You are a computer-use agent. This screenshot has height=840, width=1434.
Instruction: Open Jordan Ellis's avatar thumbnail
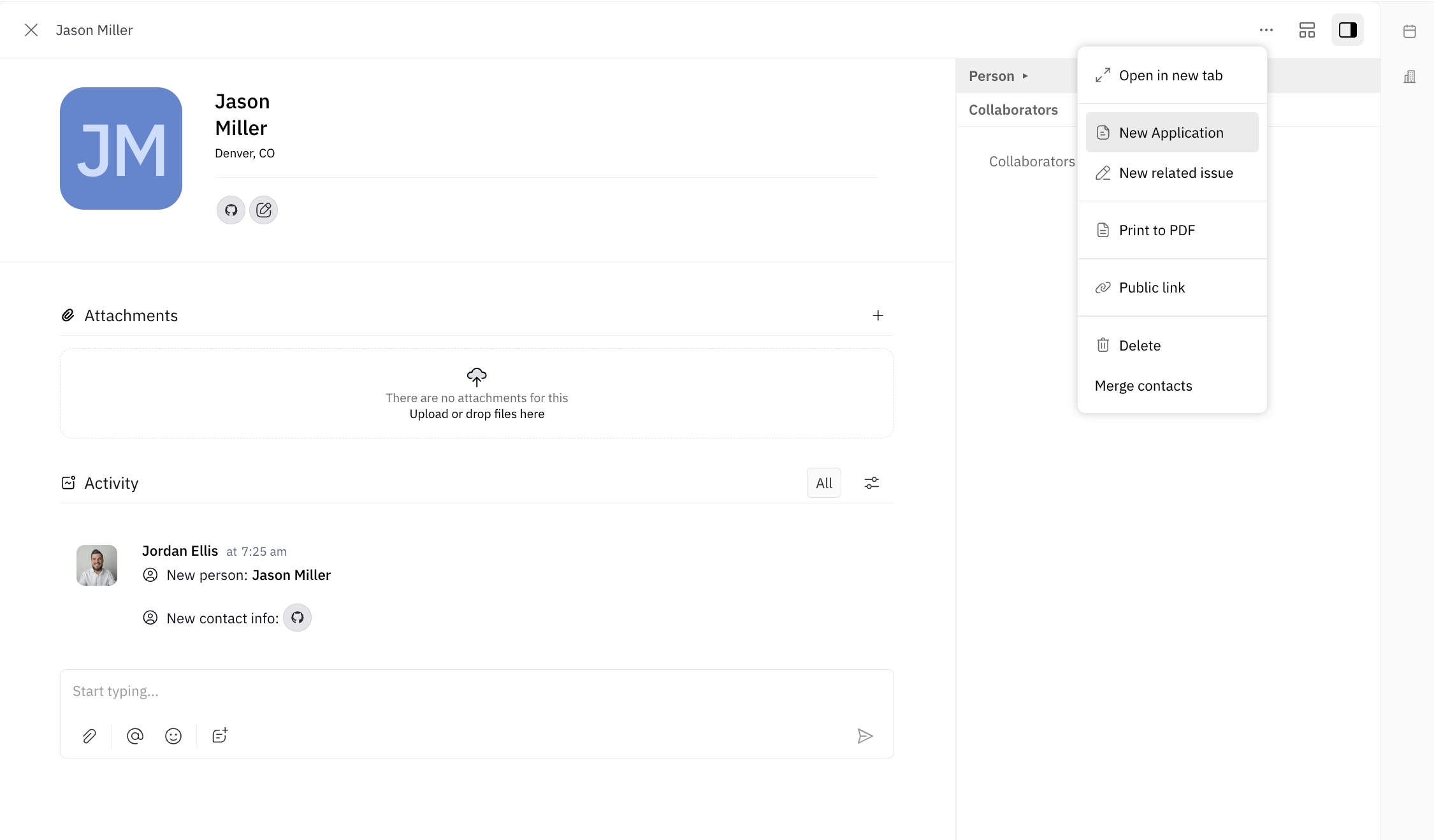coord(96,565)
